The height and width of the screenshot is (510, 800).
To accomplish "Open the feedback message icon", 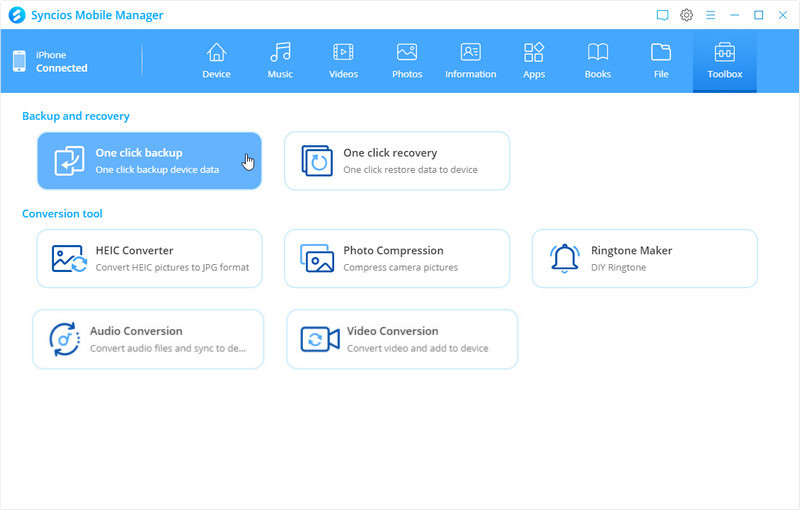I will click(x=662, y=15).
